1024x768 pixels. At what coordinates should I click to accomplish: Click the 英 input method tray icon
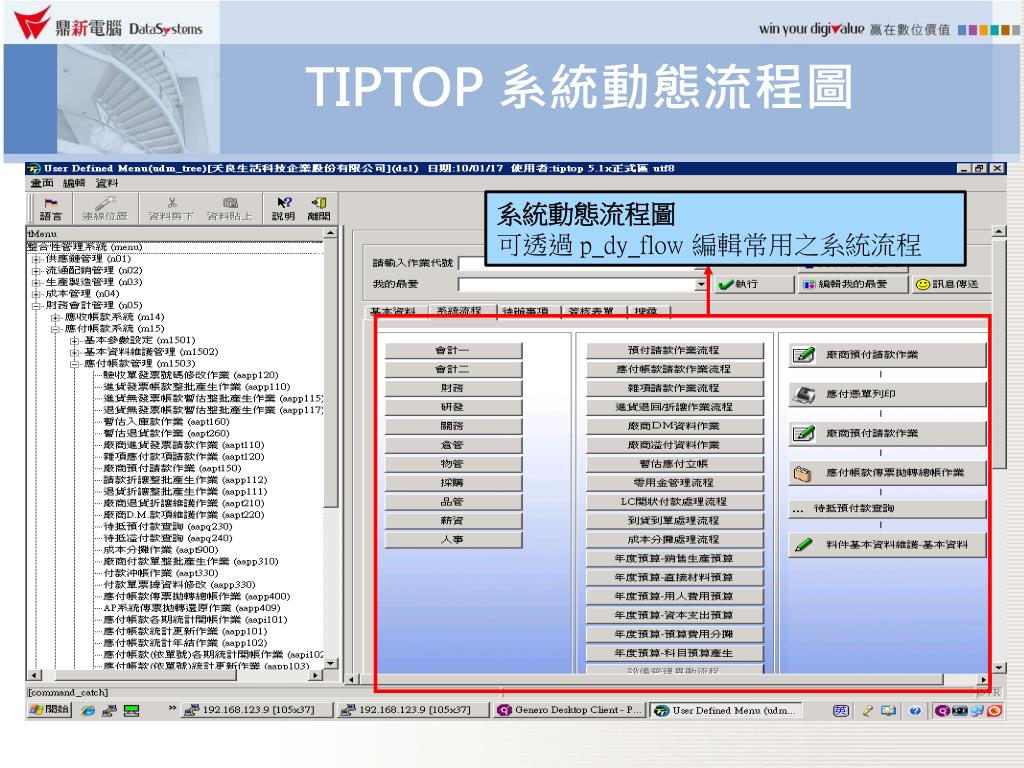[x=841, y=710]
